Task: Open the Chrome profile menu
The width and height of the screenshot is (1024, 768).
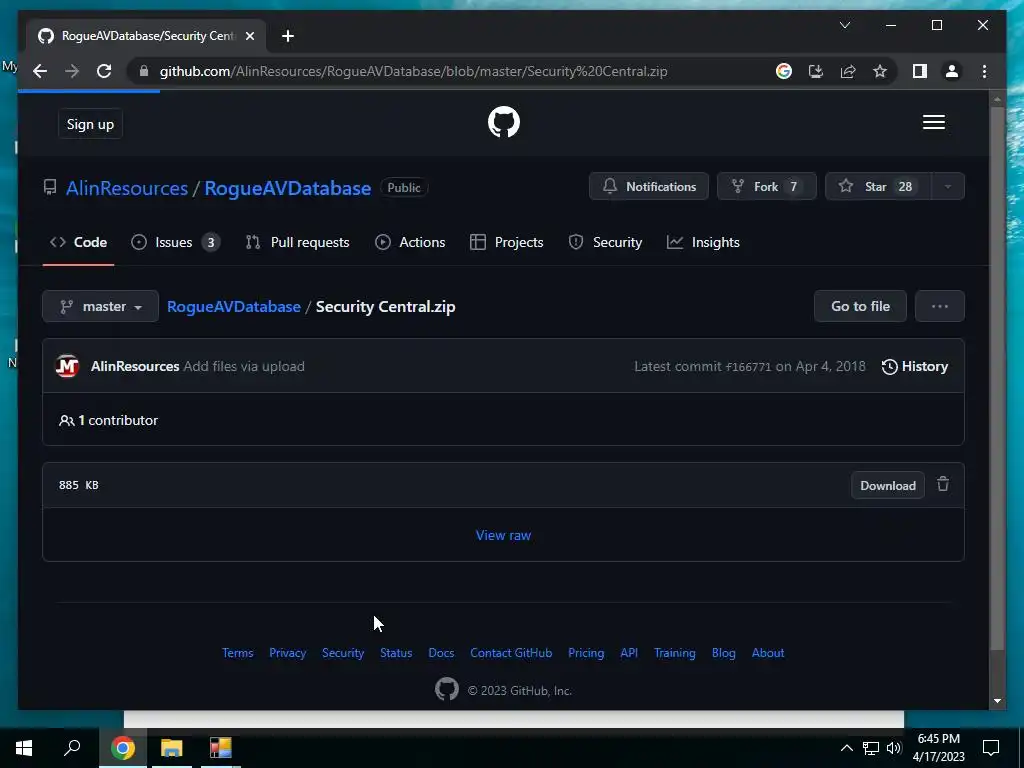Action: pos(952,71)
